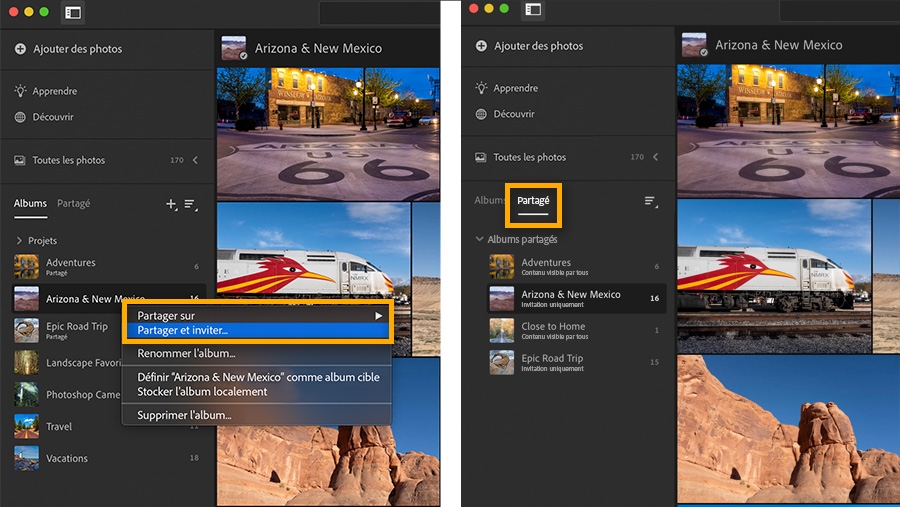Screen dimensions: 900x507
Task: Choose Renommer l'album... from the context menu
Action: [x=257, y=353]
